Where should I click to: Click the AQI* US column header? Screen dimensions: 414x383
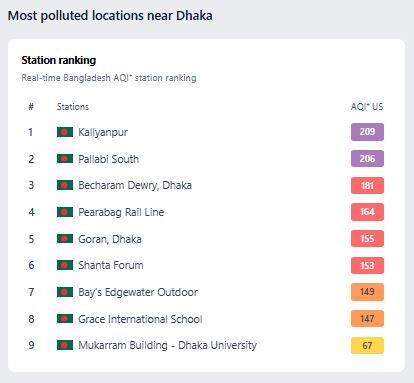(367, 107)
